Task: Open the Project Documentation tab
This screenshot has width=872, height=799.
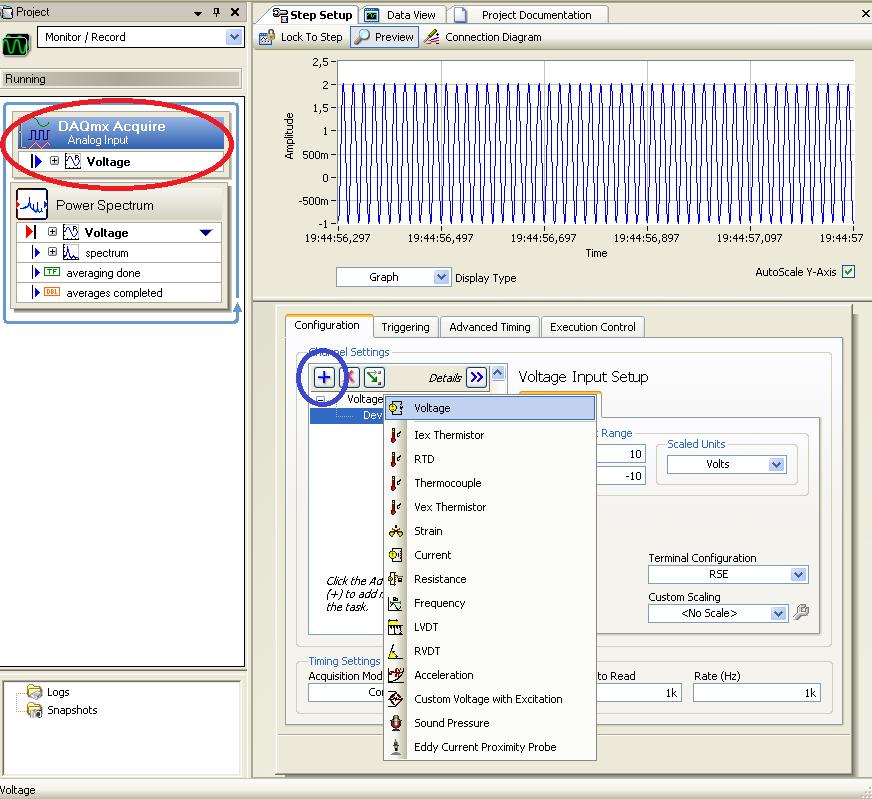Action: click(x=526, y=15)
